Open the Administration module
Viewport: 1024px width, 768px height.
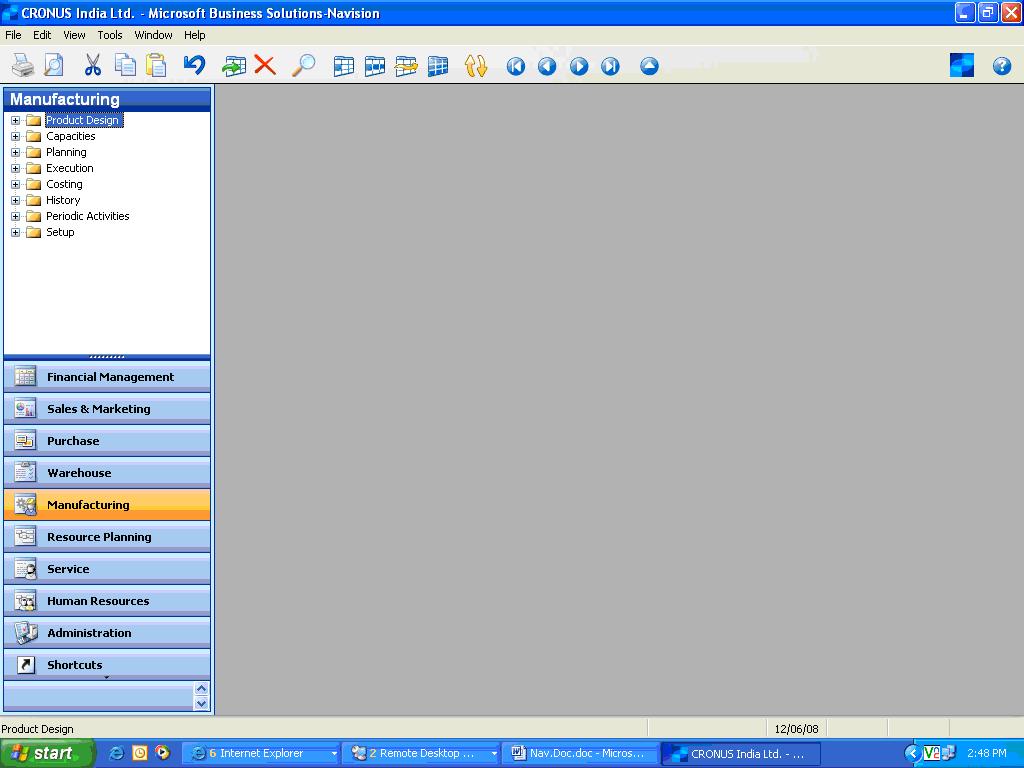coord(107,633)
